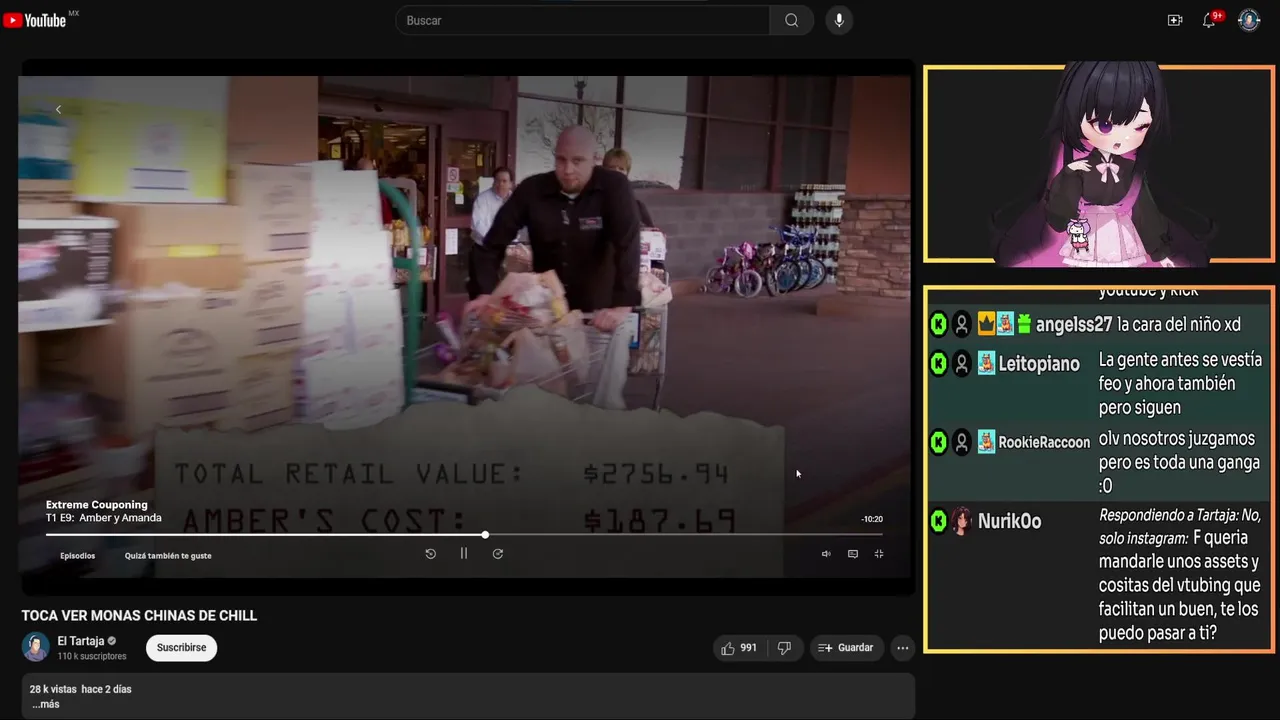The image size is (1280, 720).
Task: Click Leitopiano username in chat
Action: (x=1039, y=364)
